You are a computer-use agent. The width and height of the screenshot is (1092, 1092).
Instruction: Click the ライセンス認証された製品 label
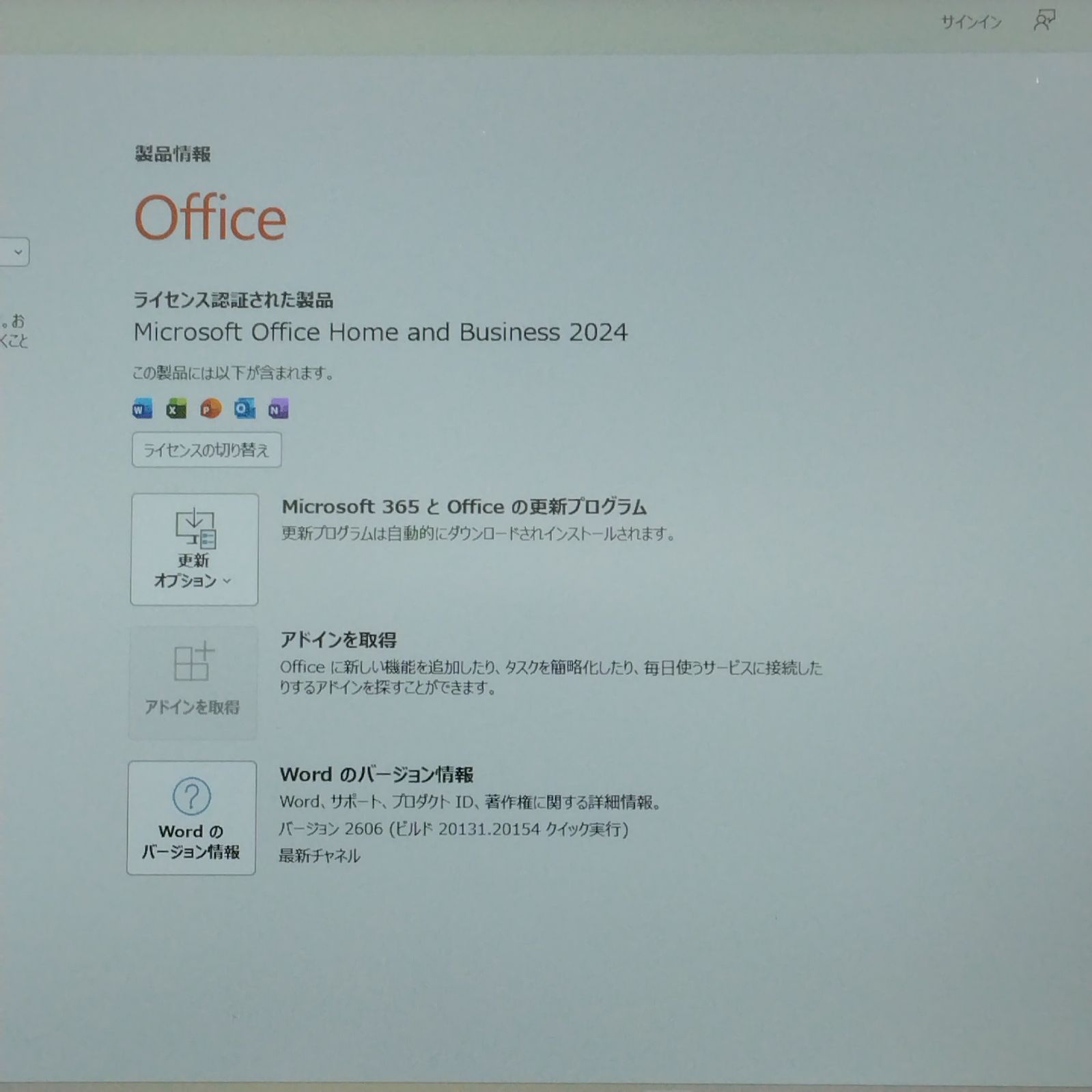233,300
